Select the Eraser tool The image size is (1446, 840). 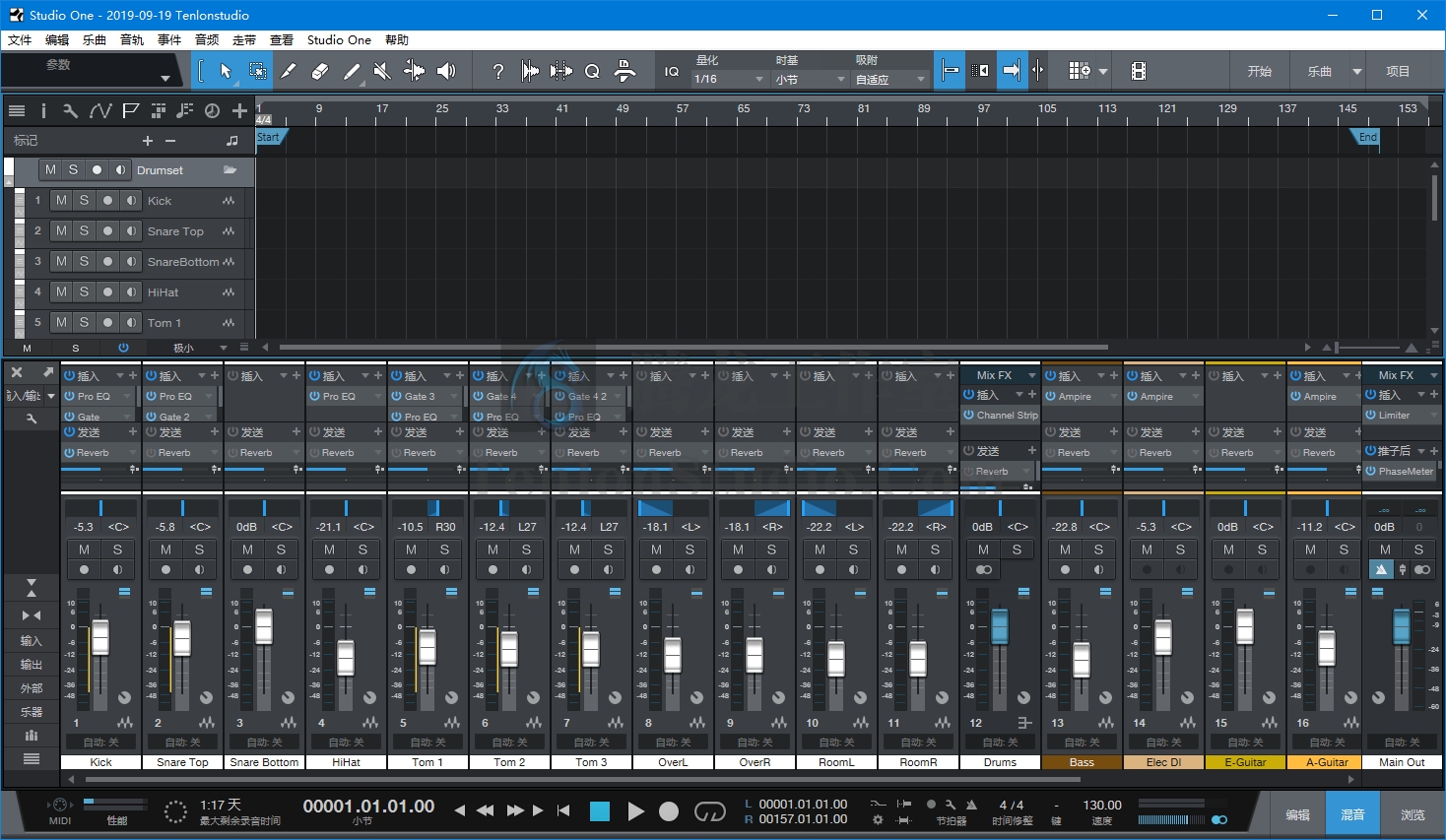pyautogui.click(x=320, y=71)
